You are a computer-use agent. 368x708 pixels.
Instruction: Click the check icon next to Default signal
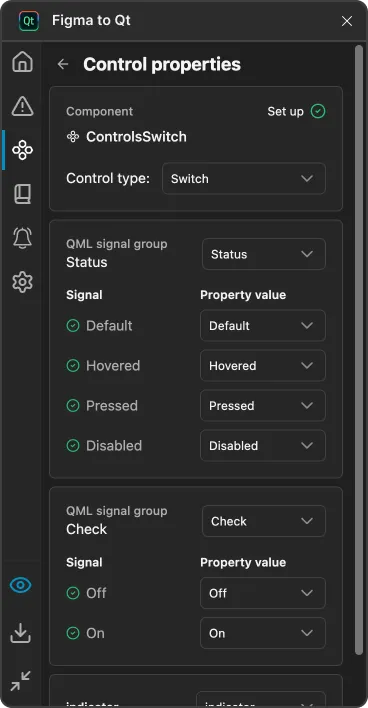(73, 326)
